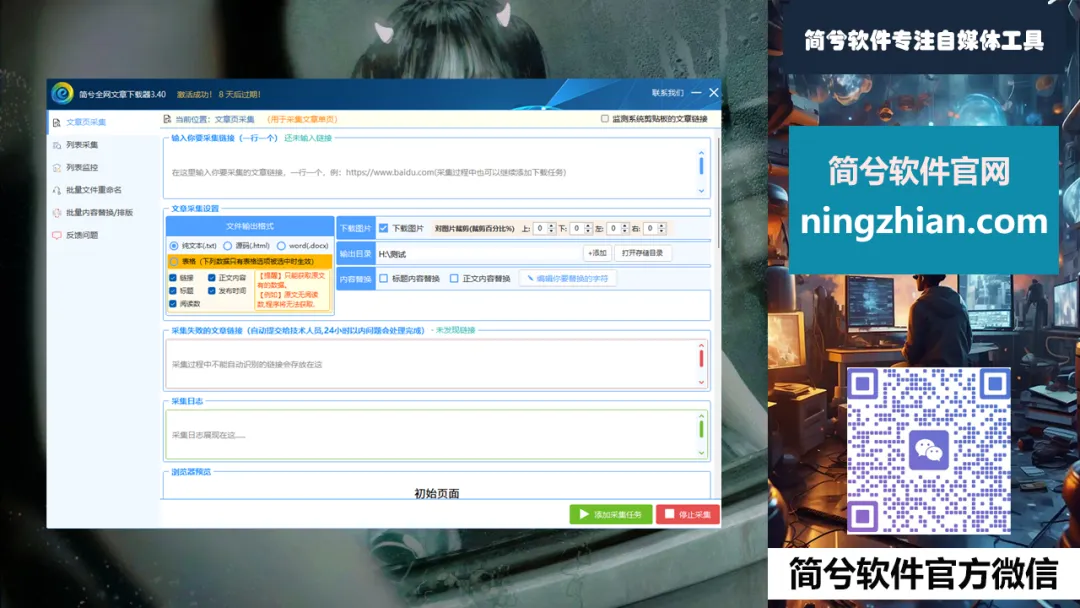Click the 左 crop percentage stepper
This screenshot has height=608, width=1080.
[x=618, y=229]
